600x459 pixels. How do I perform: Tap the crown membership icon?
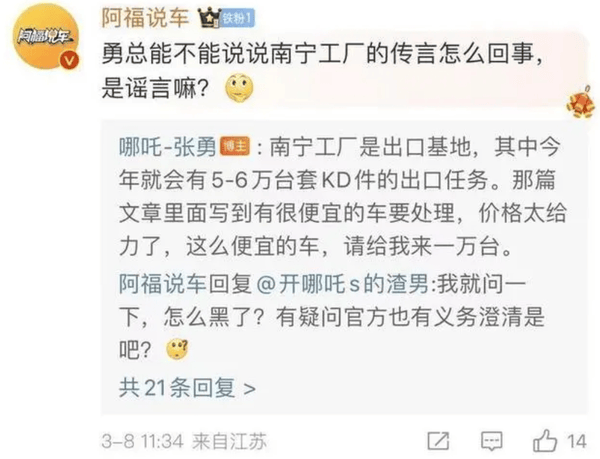click(209, 17)
